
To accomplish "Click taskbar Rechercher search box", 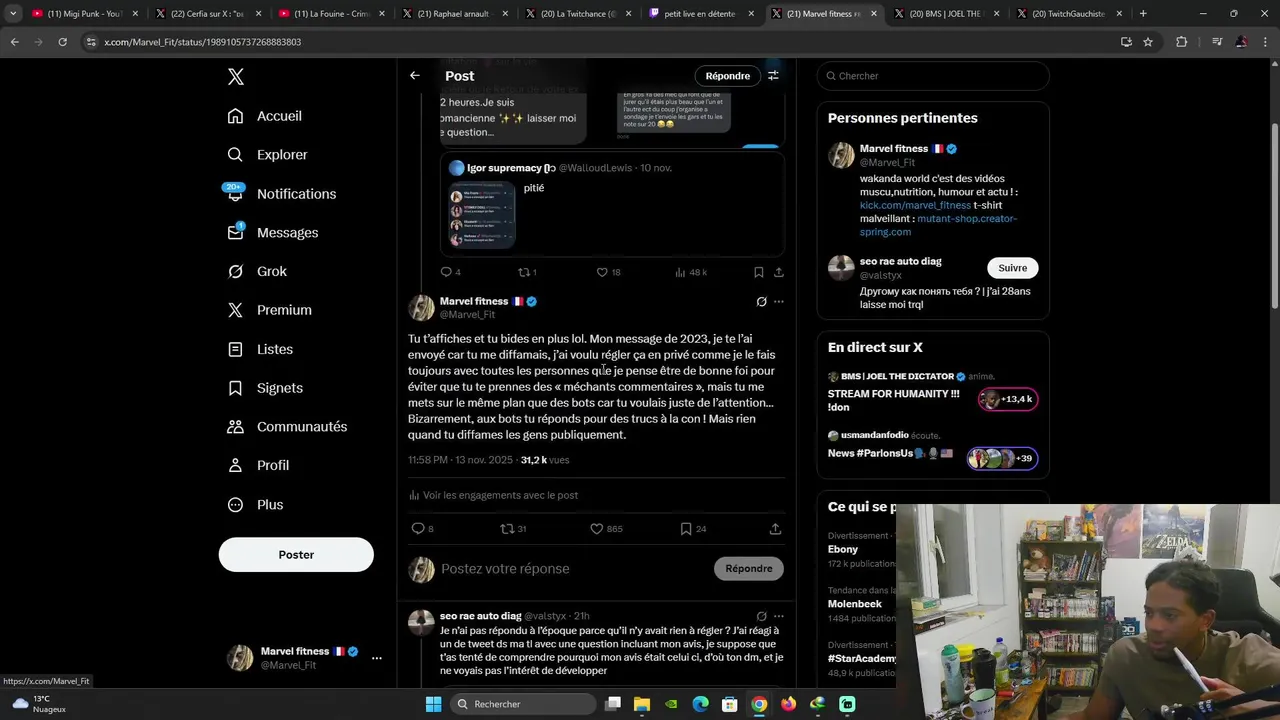I will click(x=521, y=704).
